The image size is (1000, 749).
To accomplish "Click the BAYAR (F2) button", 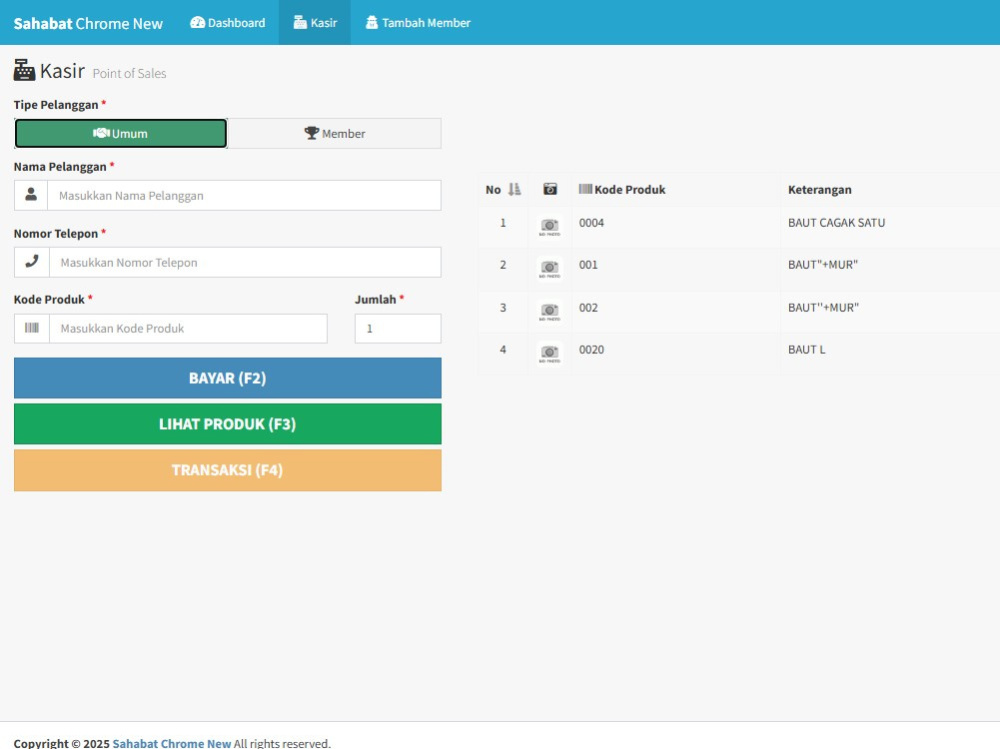I will pos(228,378).
